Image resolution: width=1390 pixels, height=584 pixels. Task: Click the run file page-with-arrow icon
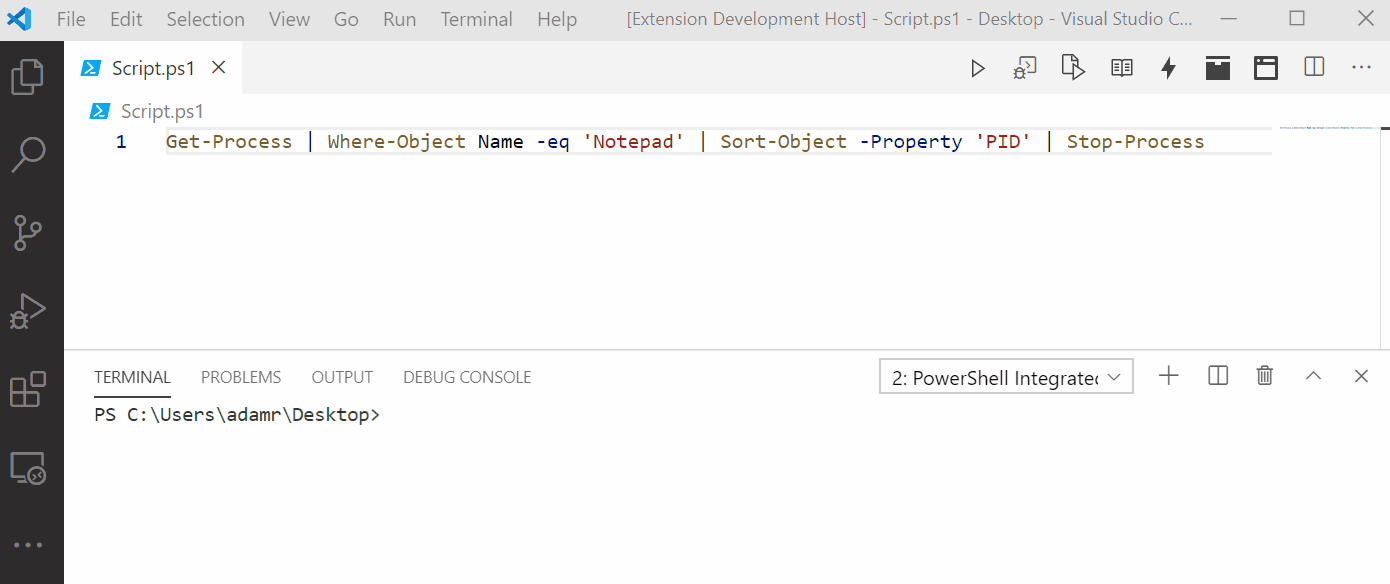1073,68
